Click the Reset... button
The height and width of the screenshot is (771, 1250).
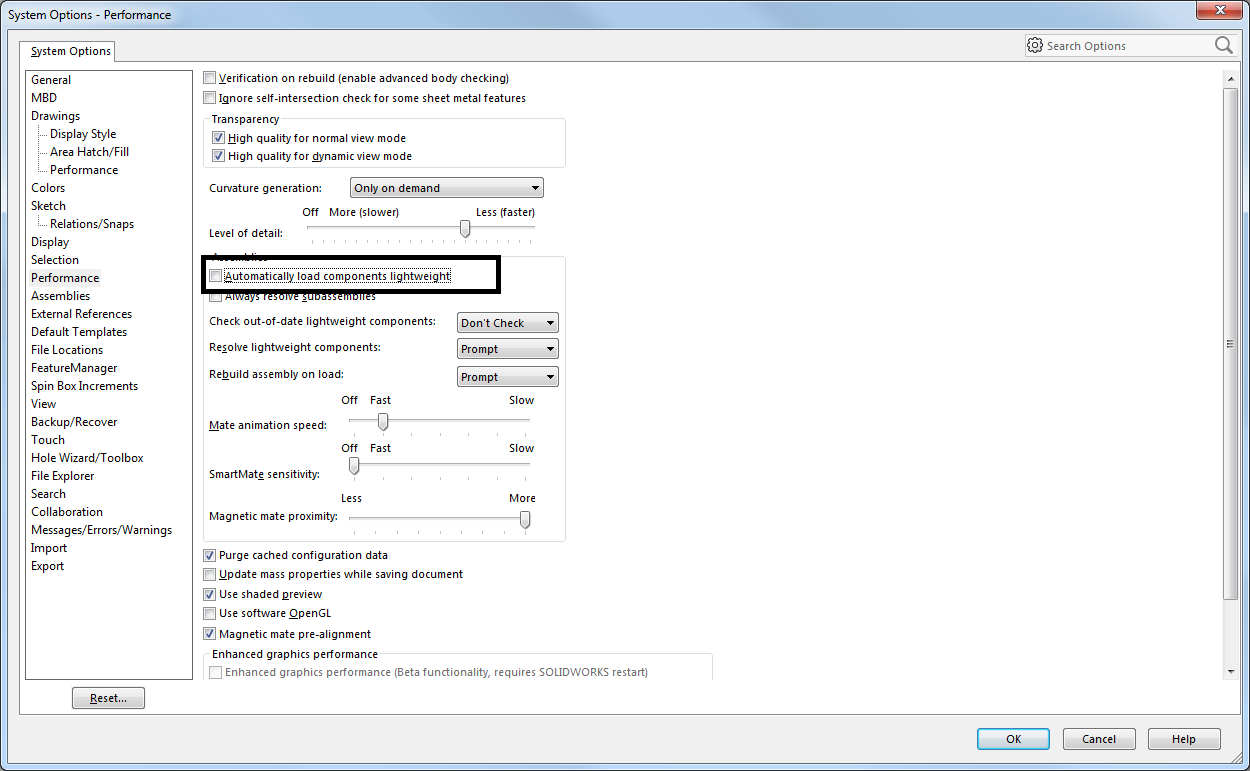108,698
